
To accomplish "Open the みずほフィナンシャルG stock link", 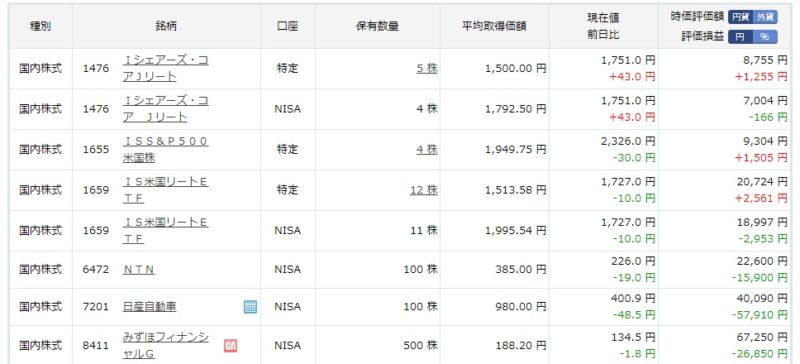I will (x=165, y=346).
